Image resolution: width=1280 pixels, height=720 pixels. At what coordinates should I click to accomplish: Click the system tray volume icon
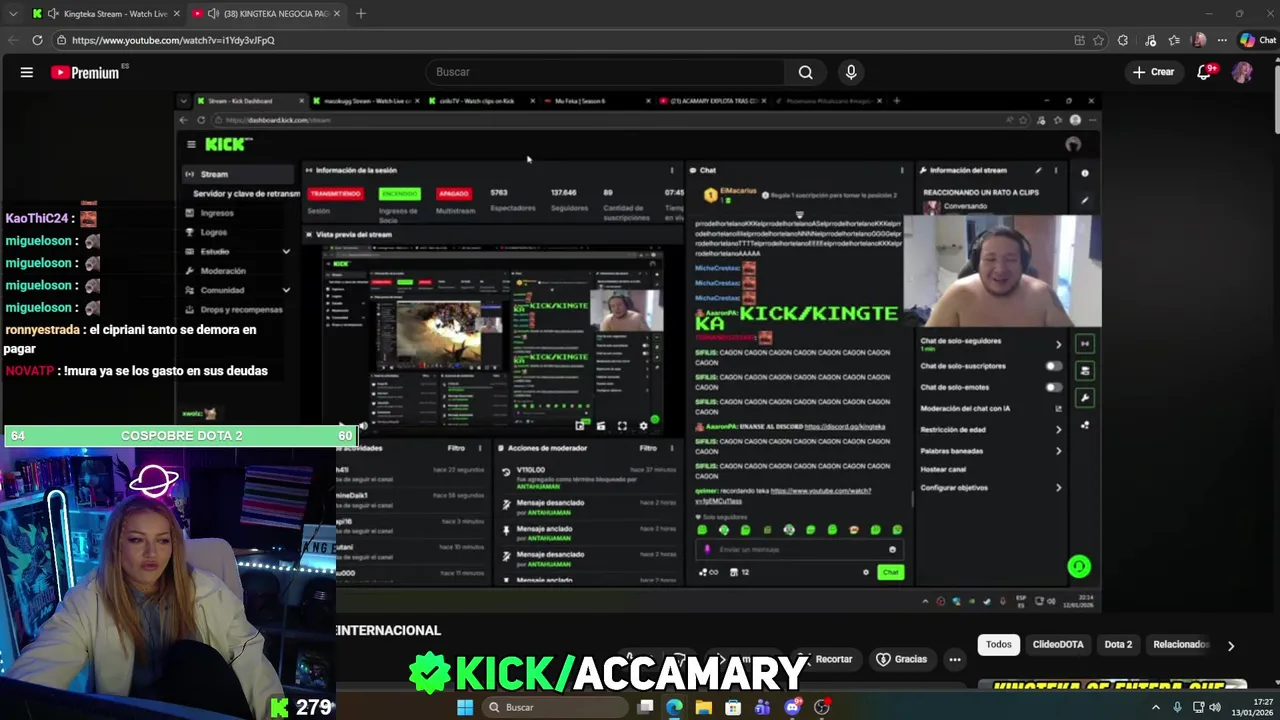pos(1215,707)
